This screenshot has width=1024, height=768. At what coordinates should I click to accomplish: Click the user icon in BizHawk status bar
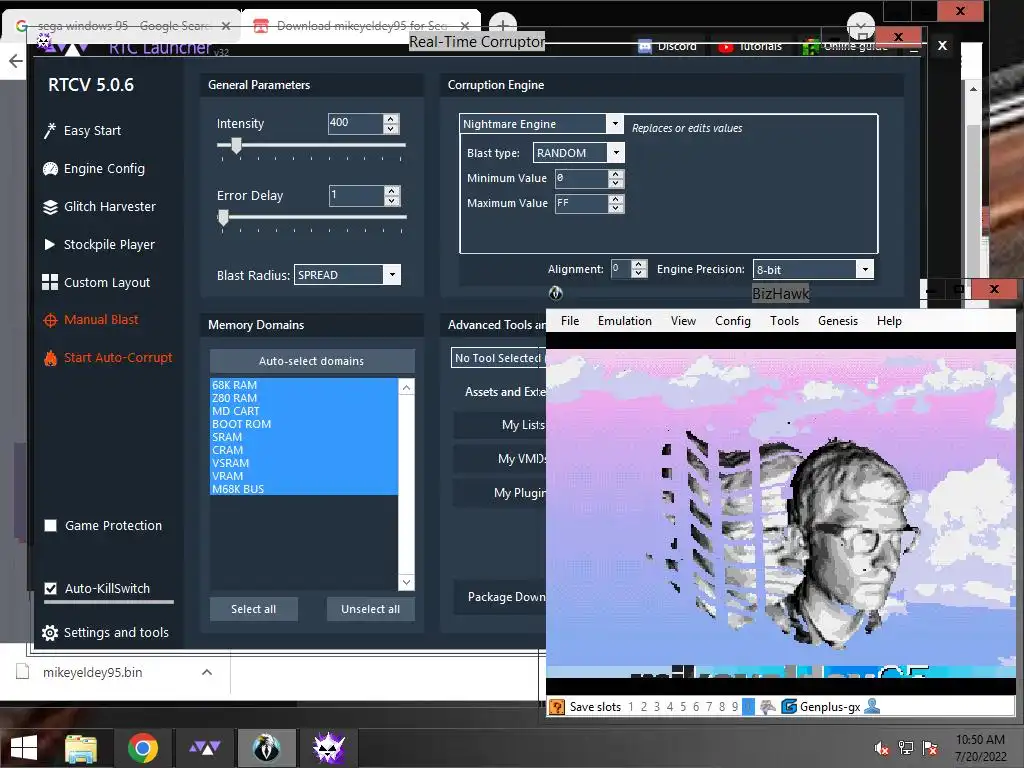click(872, 706)
